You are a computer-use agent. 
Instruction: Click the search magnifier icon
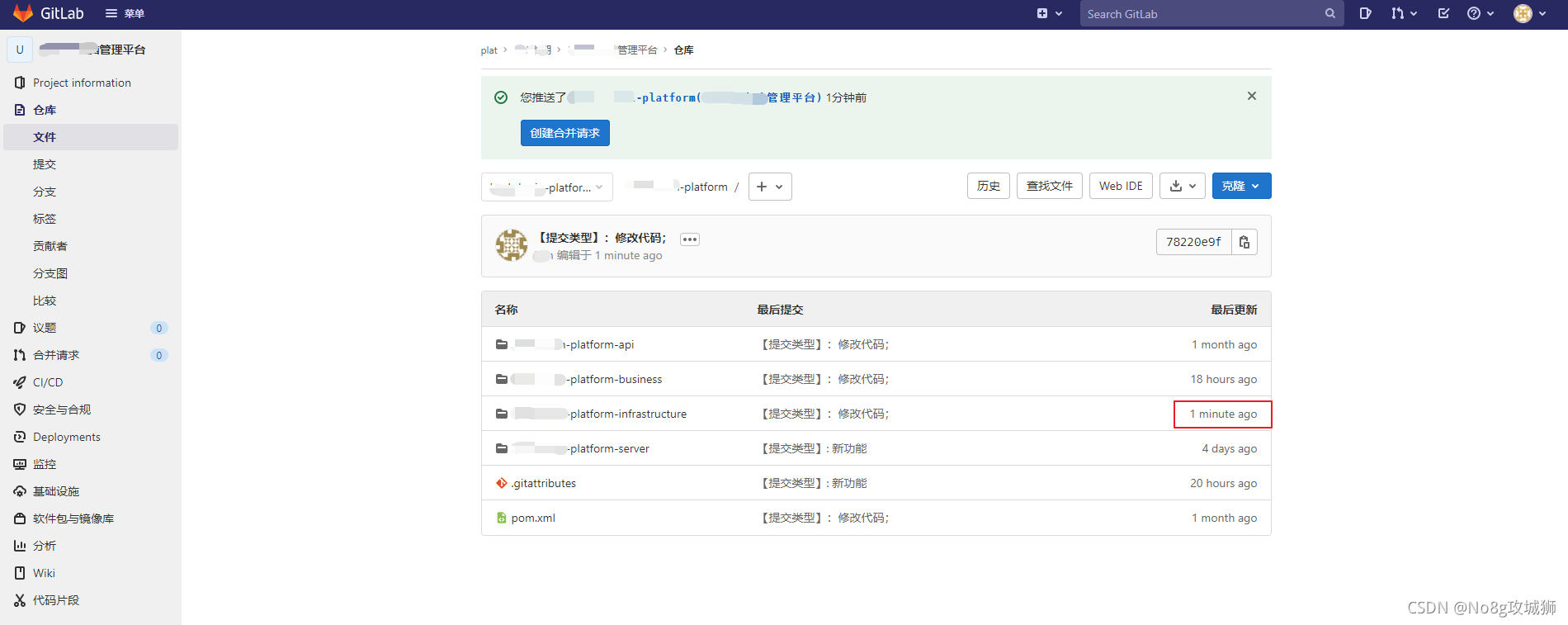pos(1329,13)
